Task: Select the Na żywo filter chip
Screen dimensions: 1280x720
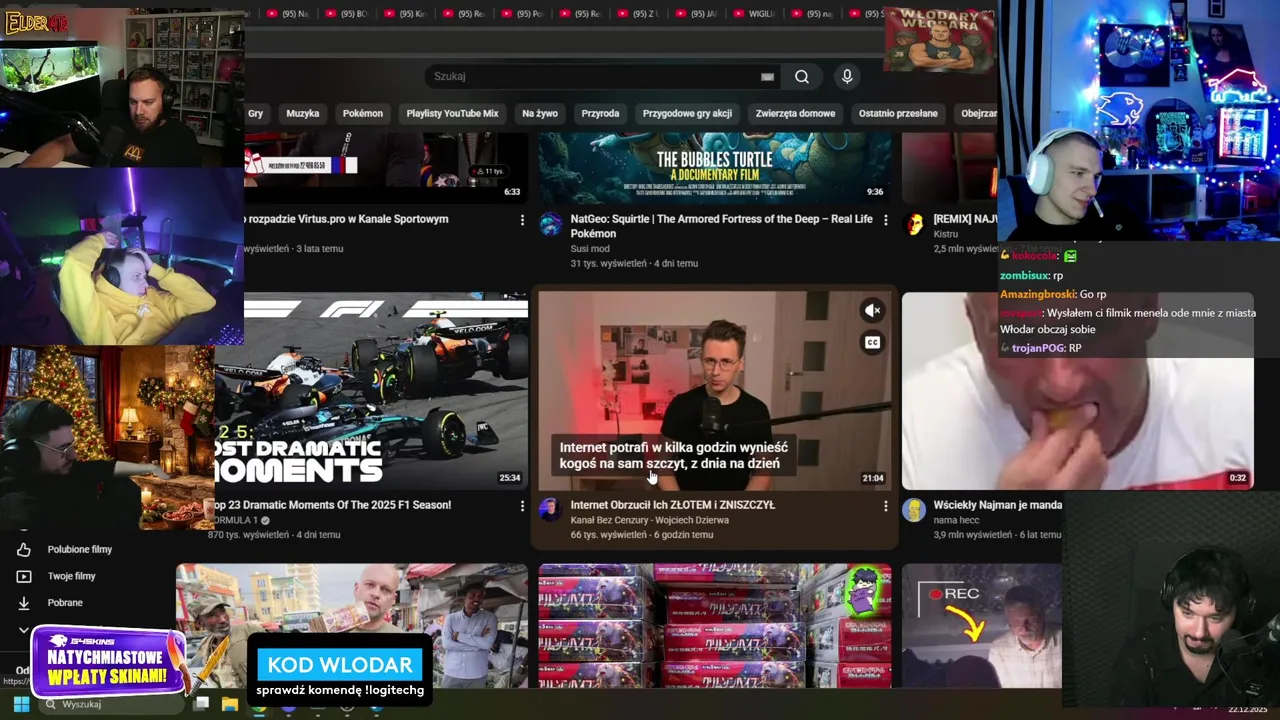Action: (x=540, y=114)
